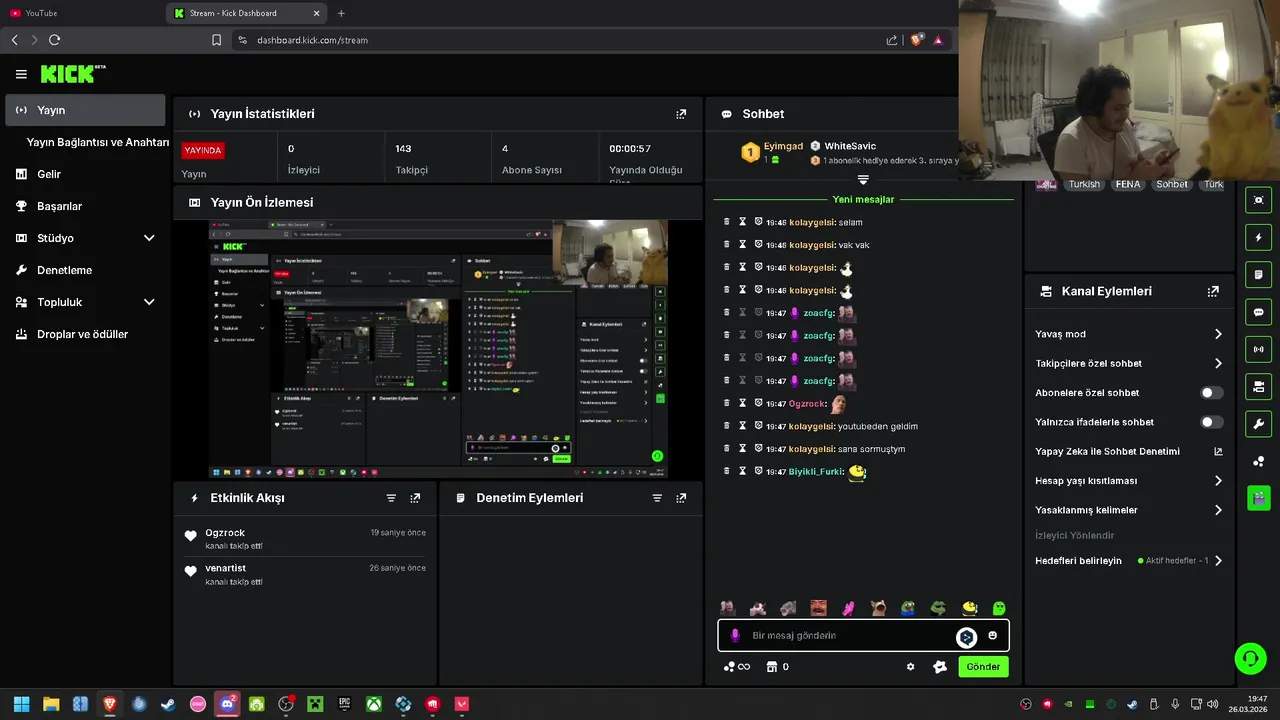This screenshot has height=720, width=1280.
Task: Open chat settings gear icon
Action: tap(910, 667)
